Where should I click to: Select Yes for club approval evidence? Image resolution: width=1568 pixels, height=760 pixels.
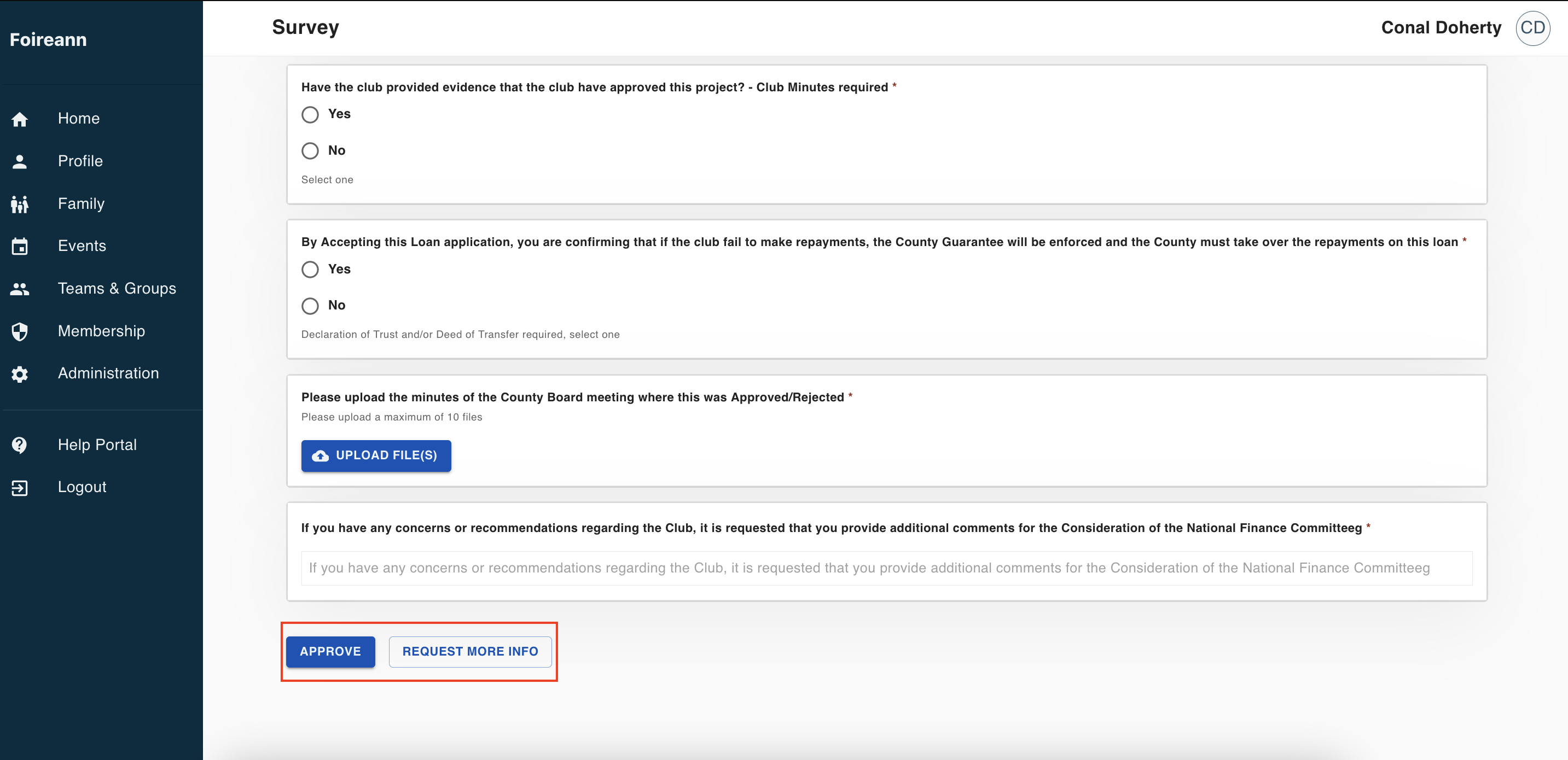(310, 114)
